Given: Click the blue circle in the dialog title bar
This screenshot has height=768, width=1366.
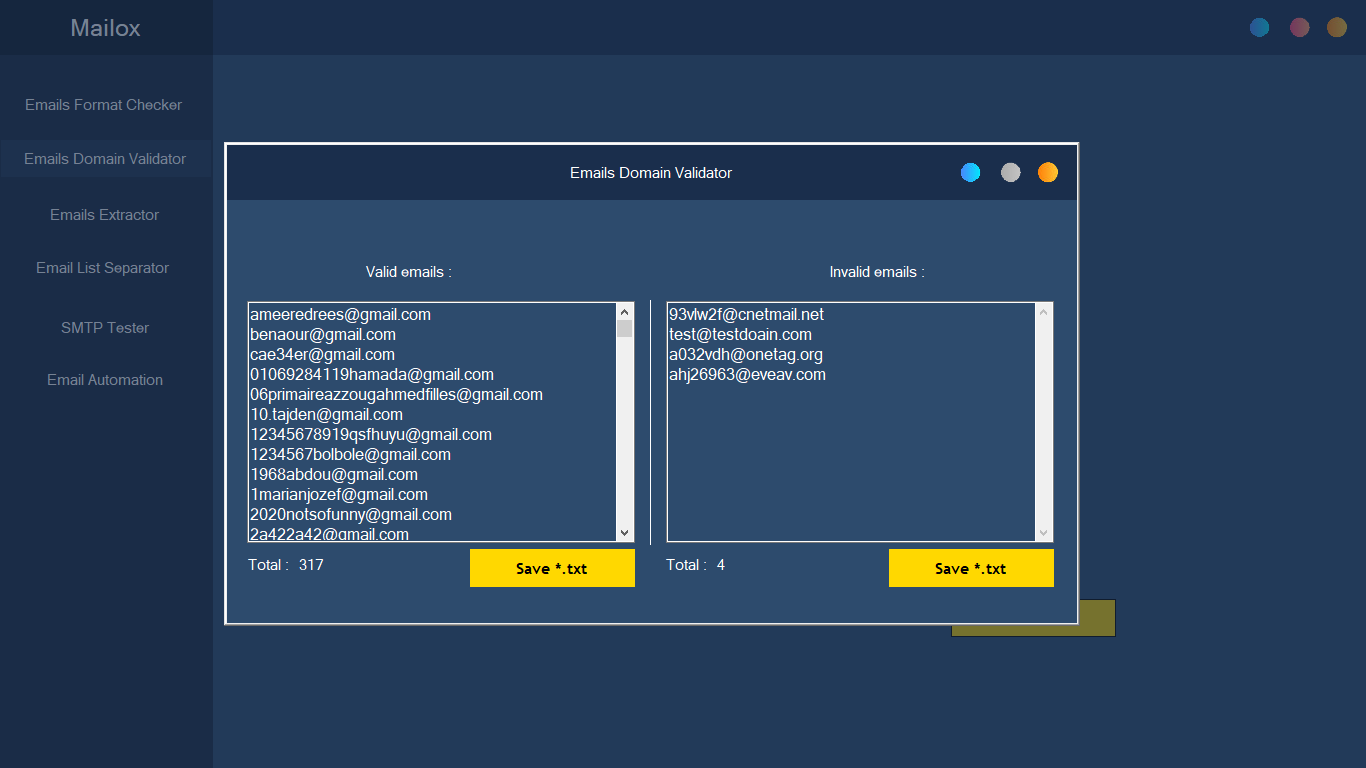Looking at the screenshot, I should (970, 172).
